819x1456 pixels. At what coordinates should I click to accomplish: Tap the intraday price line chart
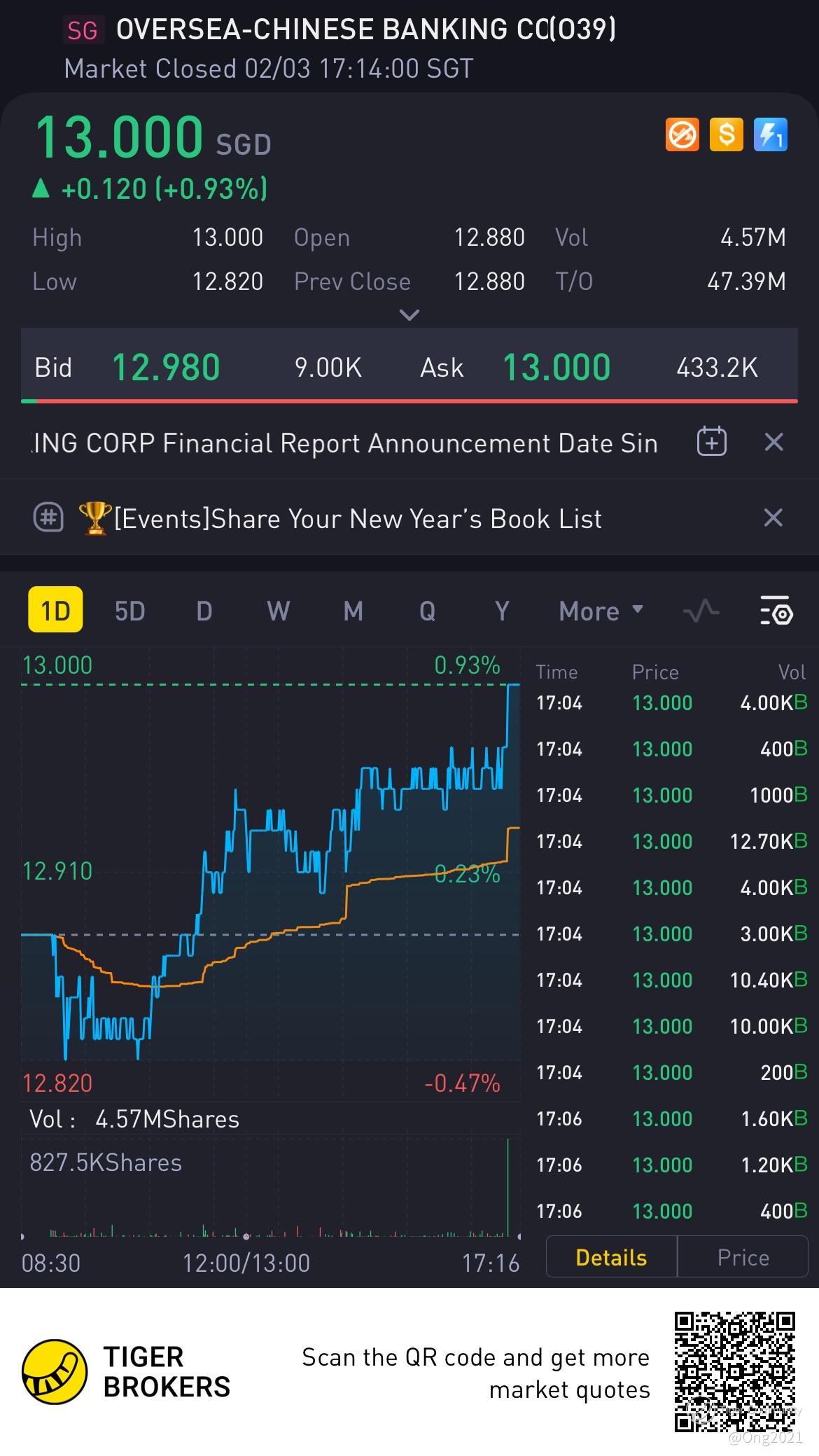270,872
